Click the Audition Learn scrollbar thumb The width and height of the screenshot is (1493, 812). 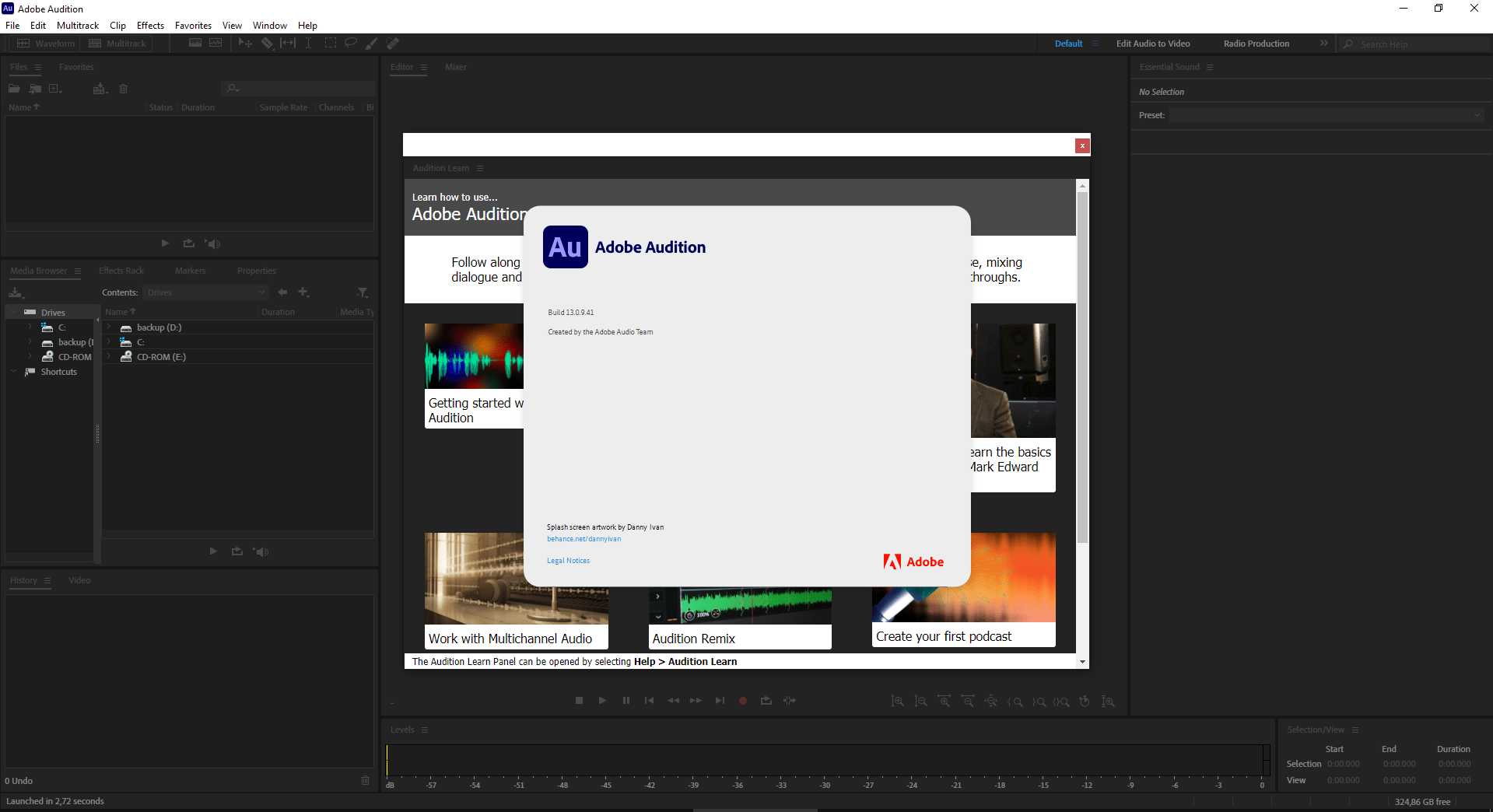point(1082,367)
